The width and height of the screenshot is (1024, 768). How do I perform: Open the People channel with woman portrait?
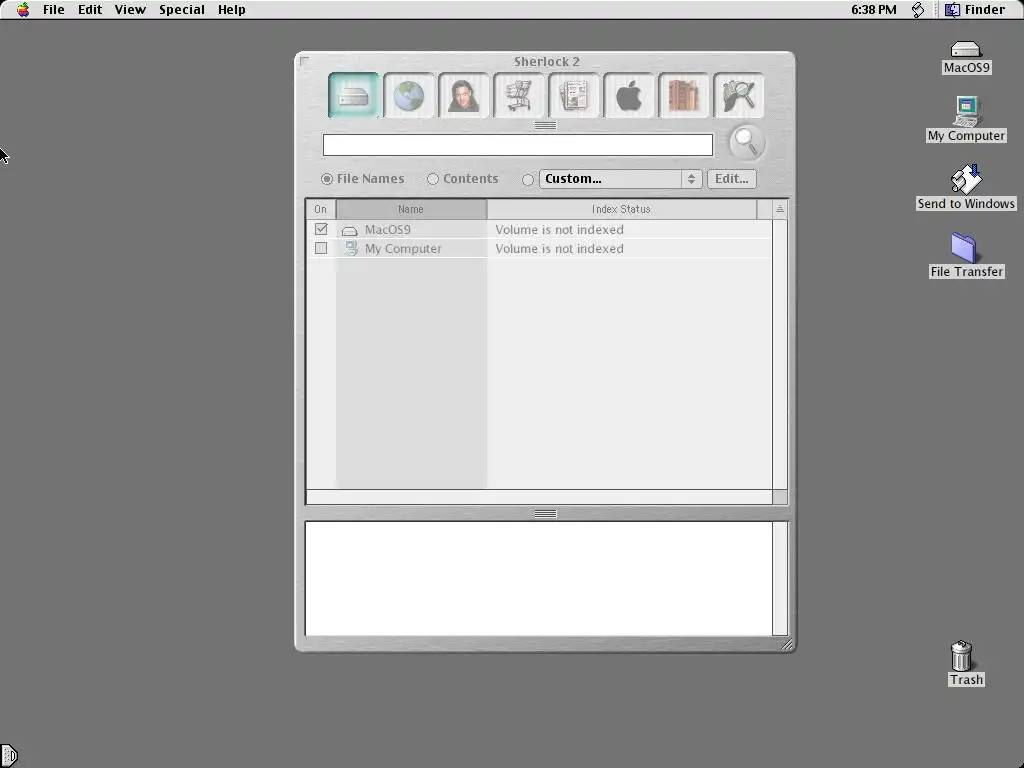pyautogui.click(x=464, y=95)
